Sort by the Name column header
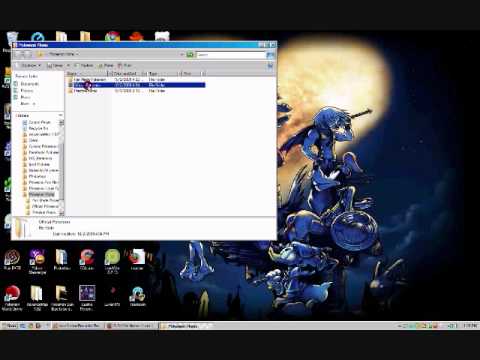The height and width of the screenshot is (360, 480). [x=87, y=73]
